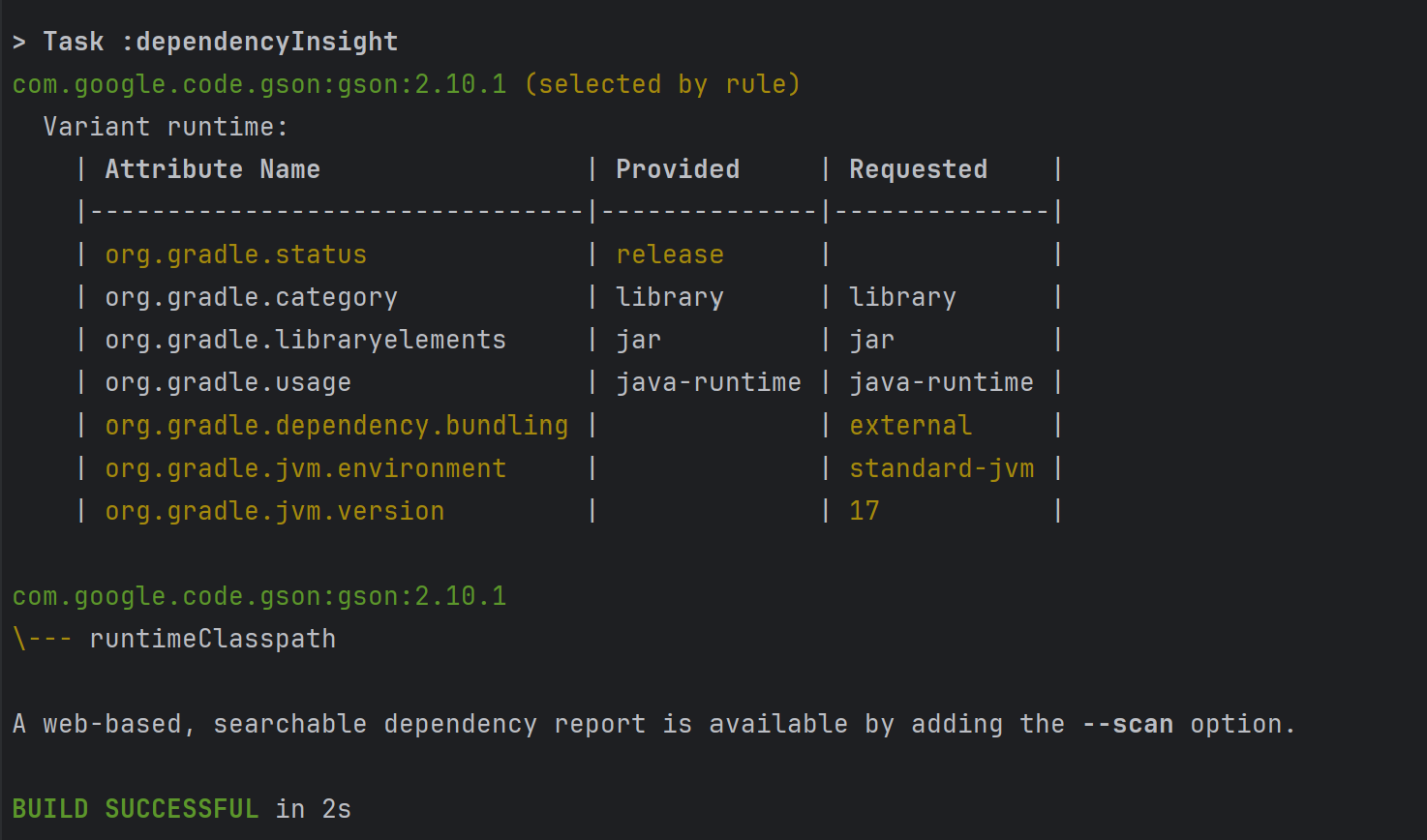Screen dimensions: 1427x840
Task: Click the 'Variant runtime:' text
Action: (166, 127)
